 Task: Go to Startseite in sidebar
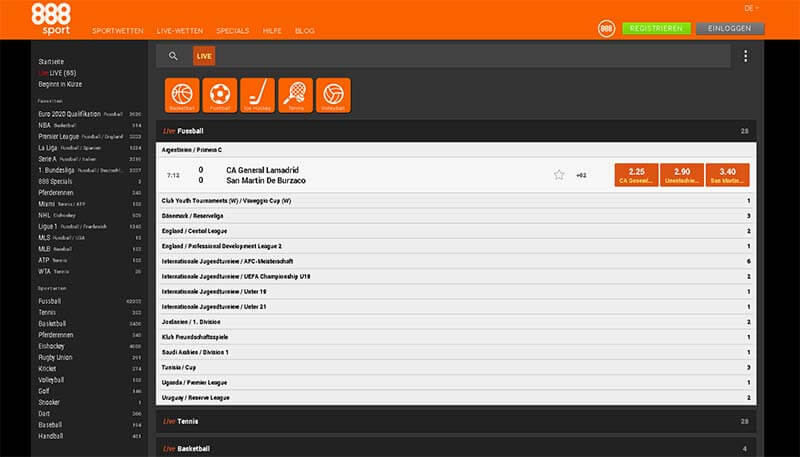point(51,62)
